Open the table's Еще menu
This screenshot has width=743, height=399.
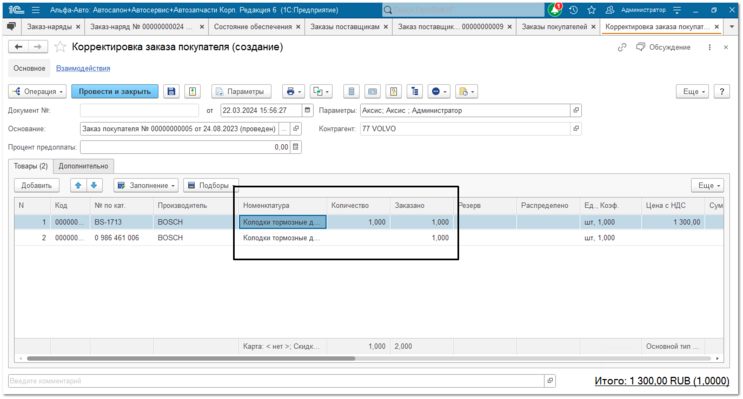pyautogui.click(x=707, y=185)
